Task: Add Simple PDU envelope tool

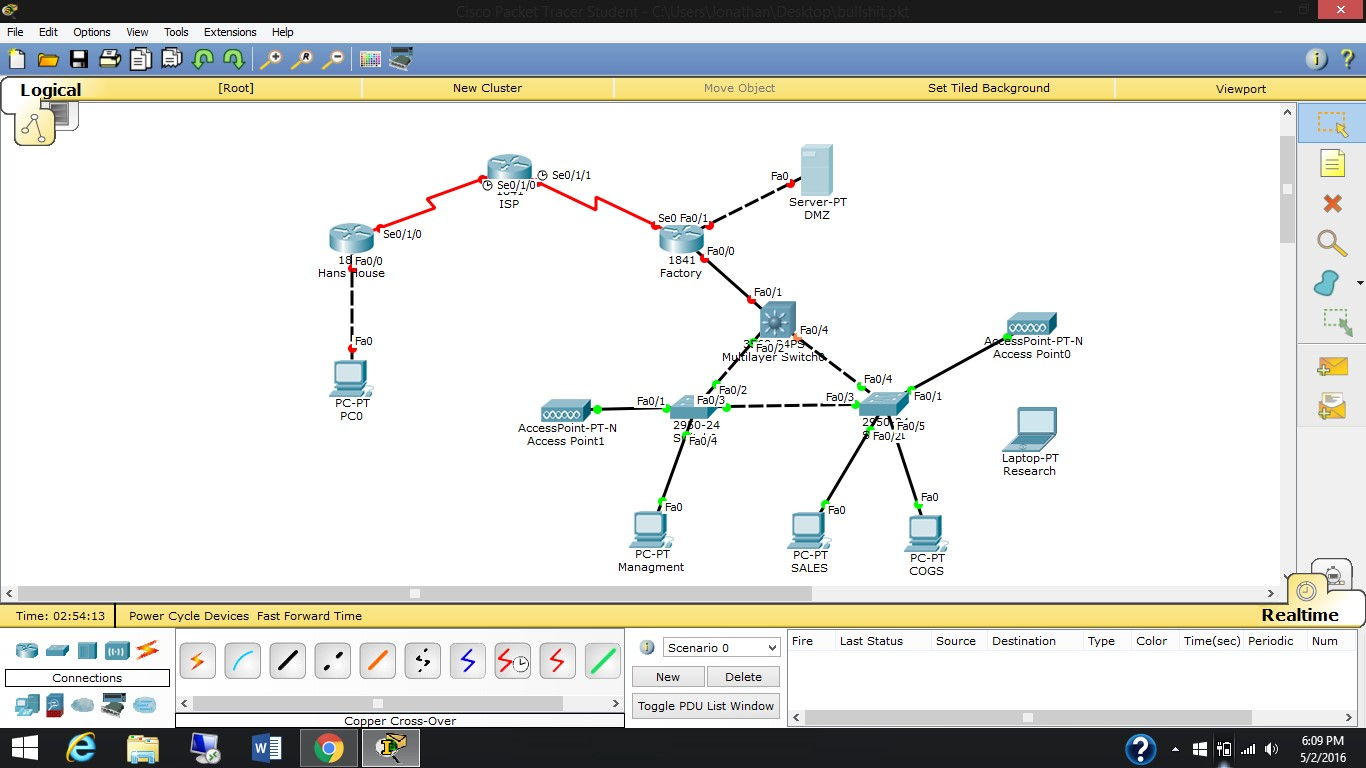Action: [1332, 367]
